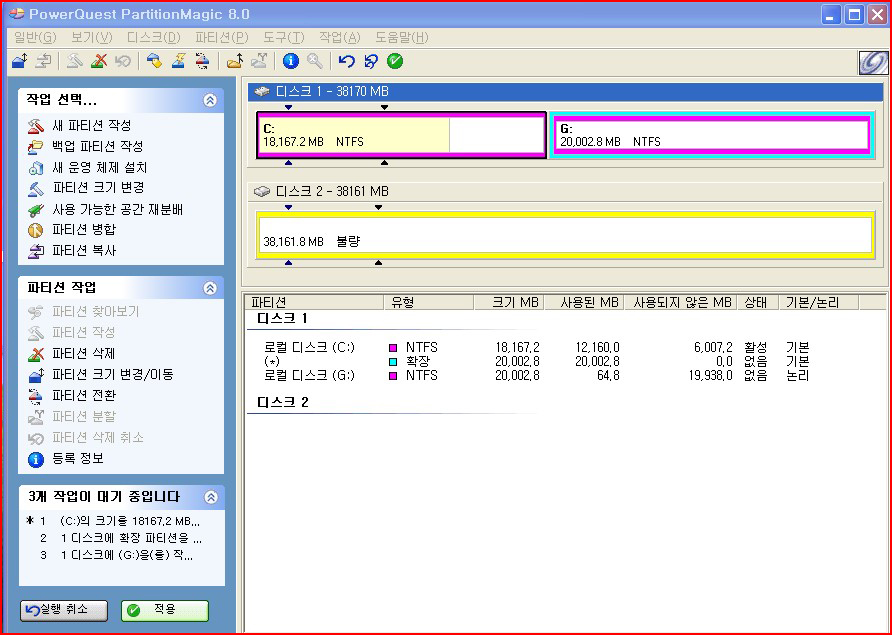
Task: Click the 사용된 MB column header
Action: click(x=584, y=302)
